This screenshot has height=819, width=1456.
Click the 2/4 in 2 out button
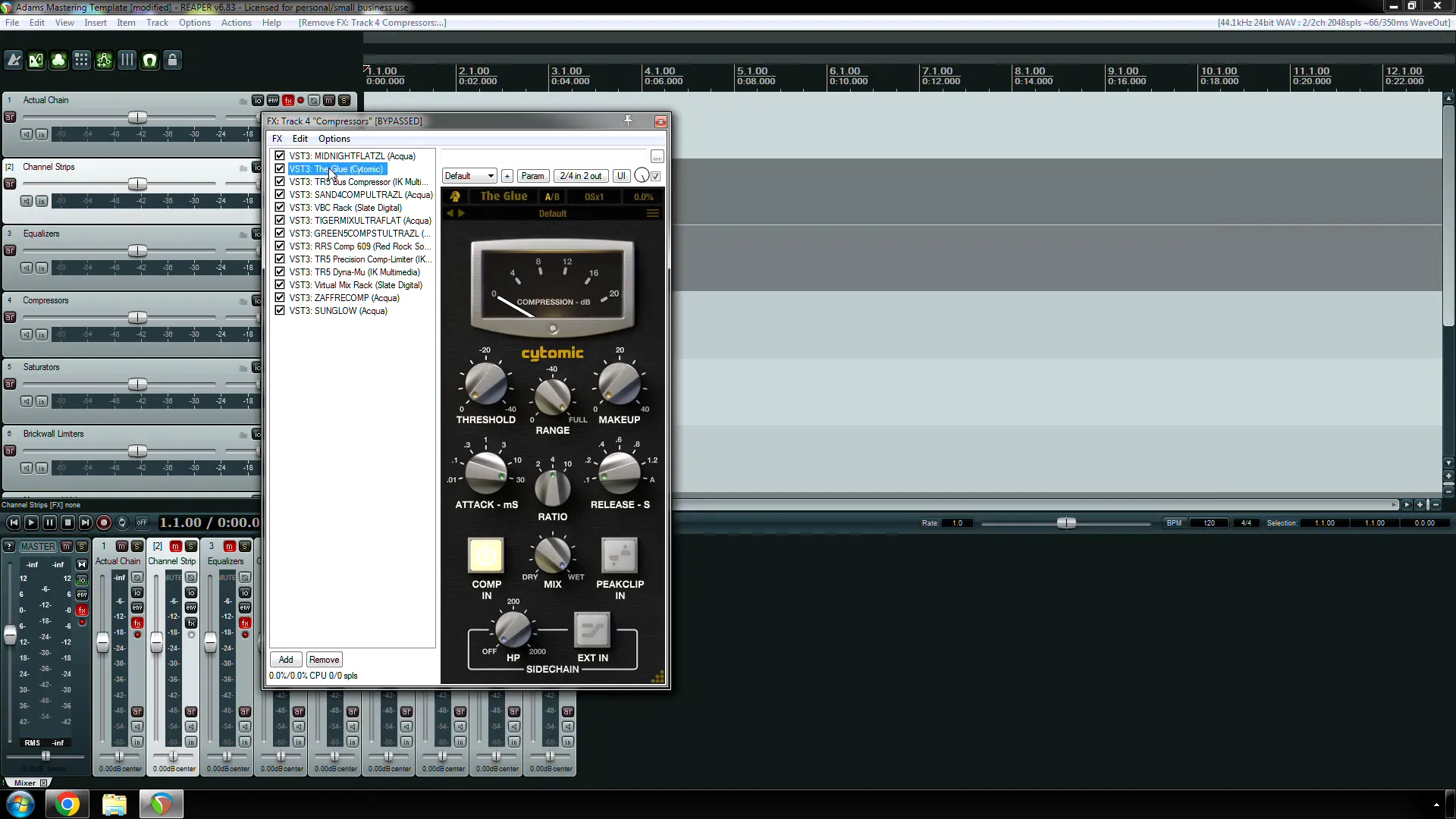(581, 176)
